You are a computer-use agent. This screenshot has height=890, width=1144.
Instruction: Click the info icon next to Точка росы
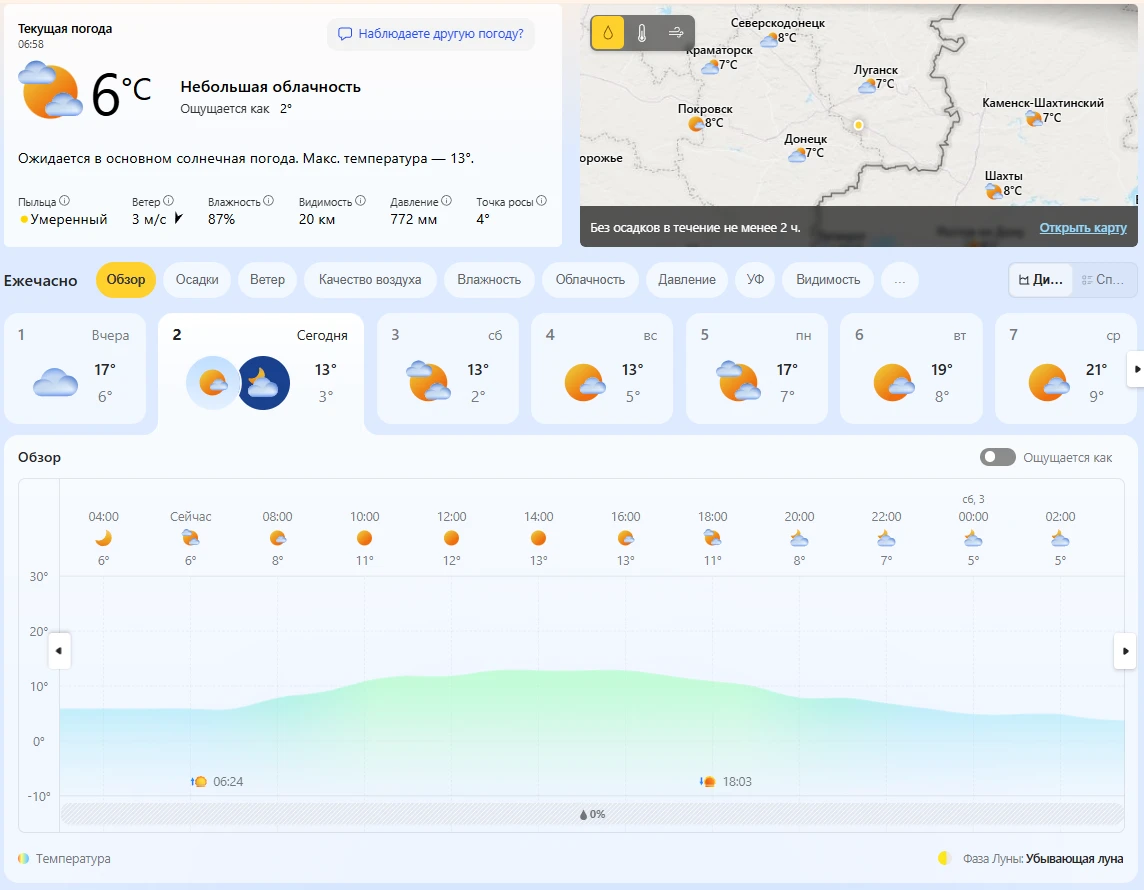pos(541,201)
